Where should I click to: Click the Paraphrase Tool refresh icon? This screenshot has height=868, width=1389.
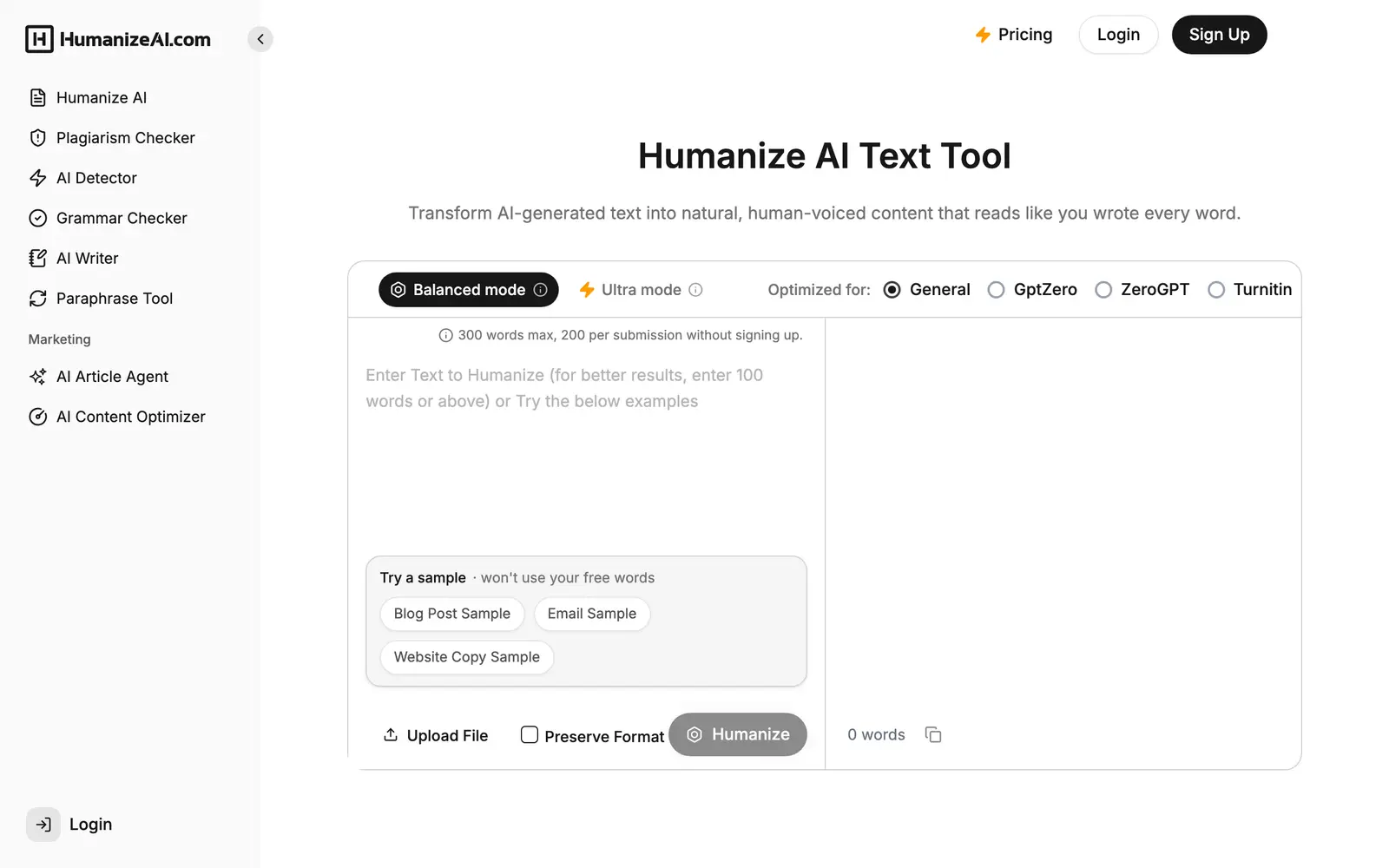click(38, 299)
